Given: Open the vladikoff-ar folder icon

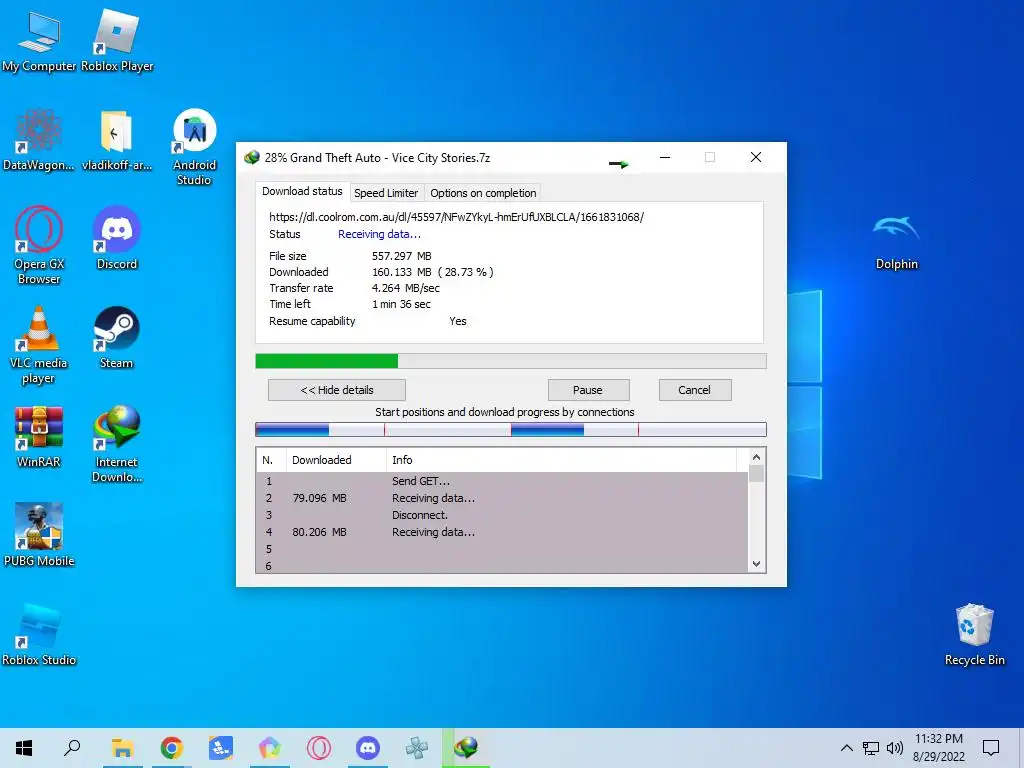Looking at the screenshot, I should (117, 140).
